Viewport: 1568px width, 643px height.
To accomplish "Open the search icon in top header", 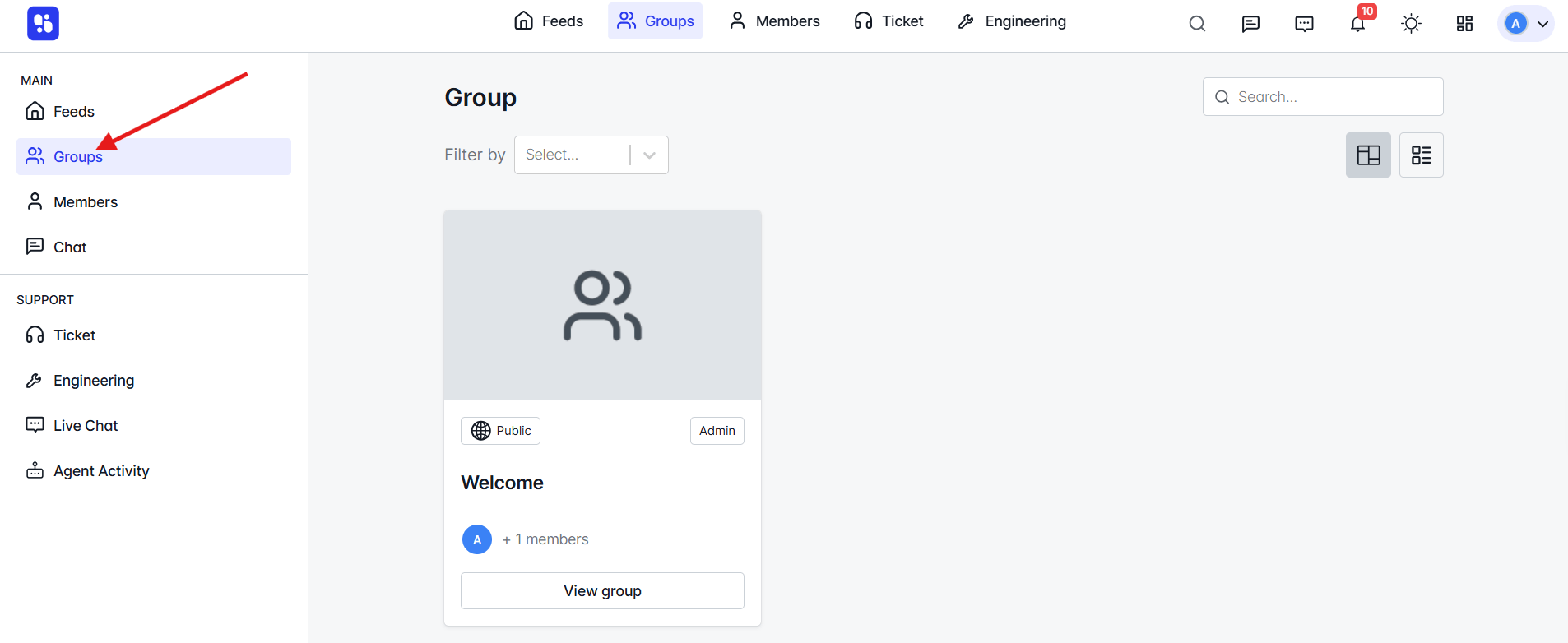I will click(1197, 24).
